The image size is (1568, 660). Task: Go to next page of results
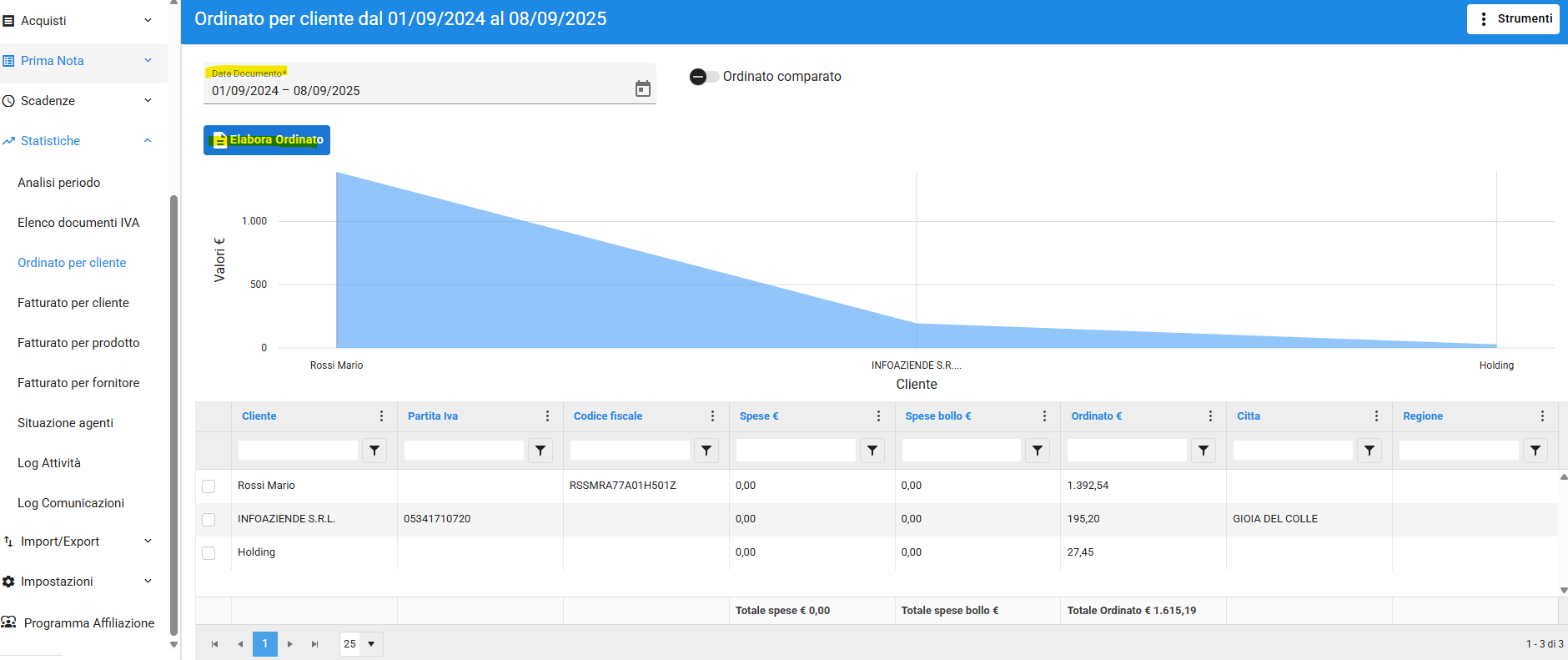289,644
